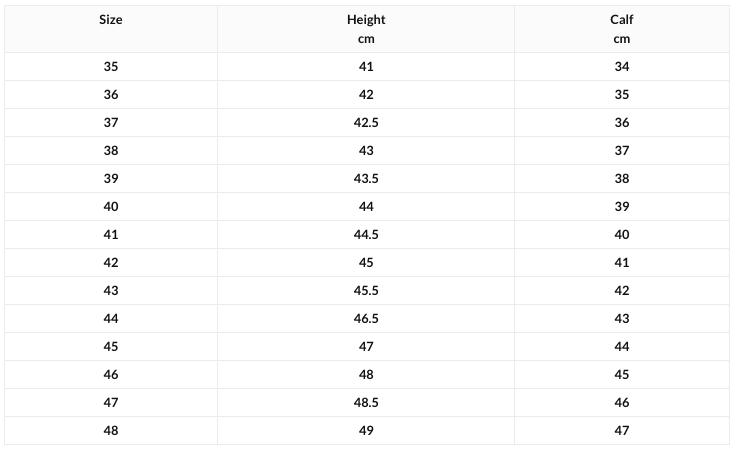Click the calf value 47 in size 48 row

coord(622,431)
